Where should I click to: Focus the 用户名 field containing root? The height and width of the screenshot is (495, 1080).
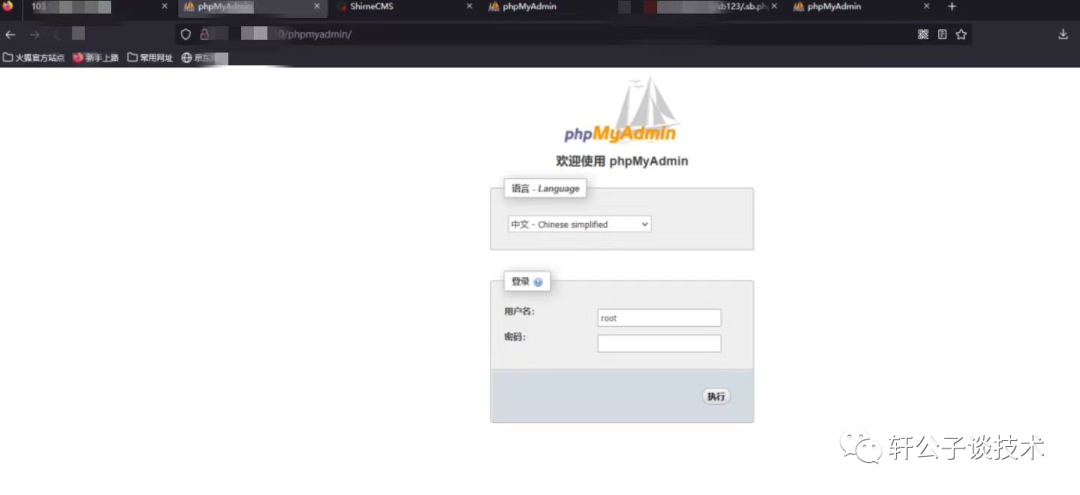[659, 318]
